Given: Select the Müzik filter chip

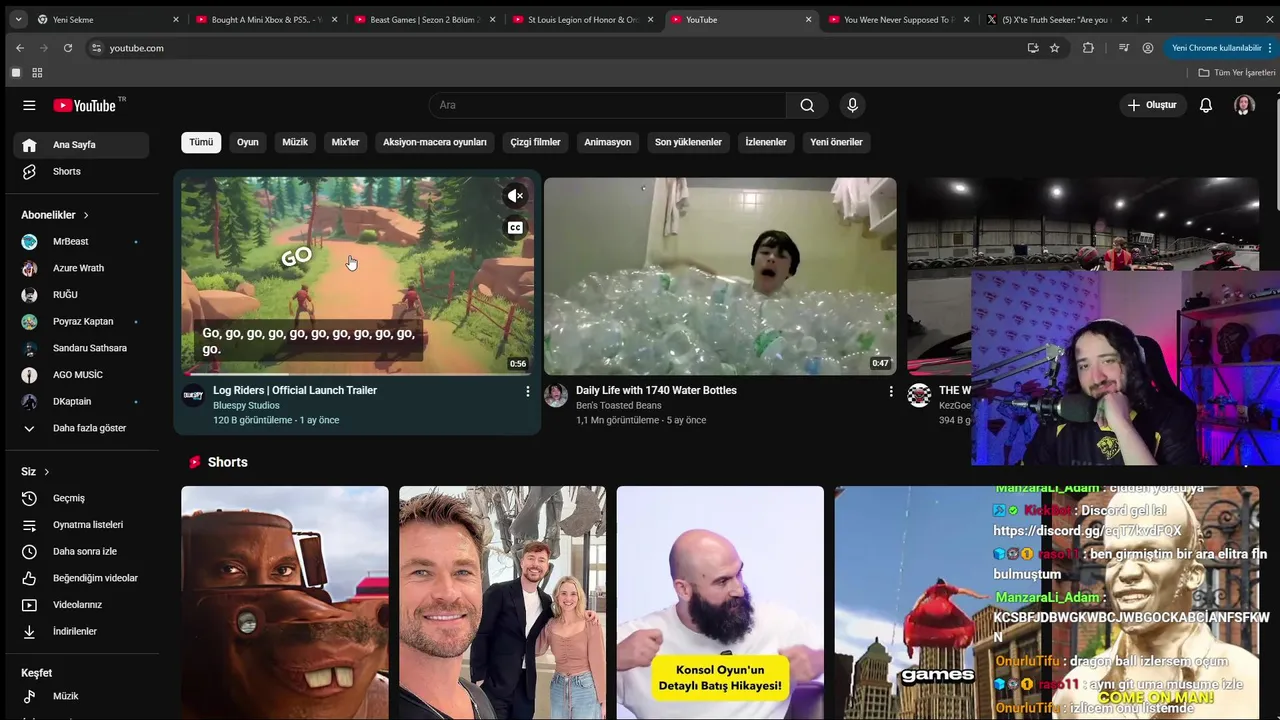Looking at the screenshot, I should point(295,142).
